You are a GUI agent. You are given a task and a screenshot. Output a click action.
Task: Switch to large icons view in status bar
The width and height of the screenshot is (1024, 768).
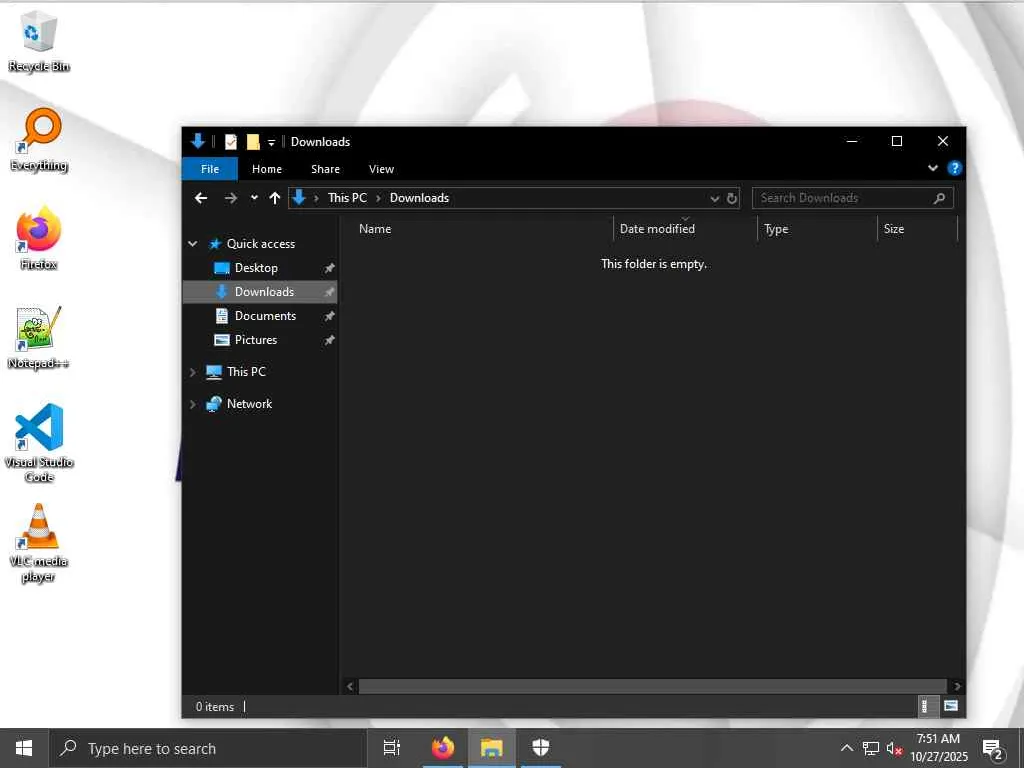[950, 706]
